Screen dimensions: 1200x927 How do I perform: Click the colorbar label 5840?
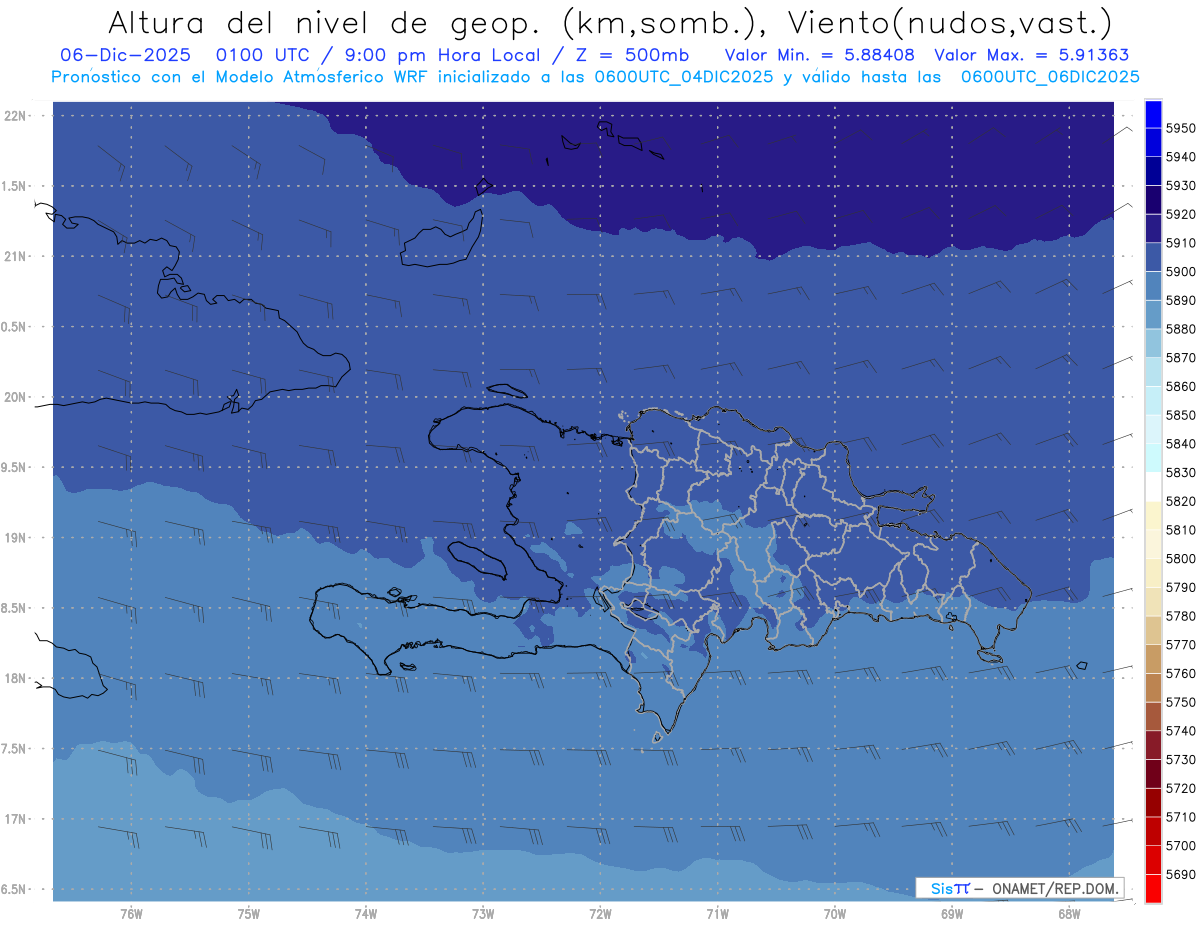tap(1181, 444)
